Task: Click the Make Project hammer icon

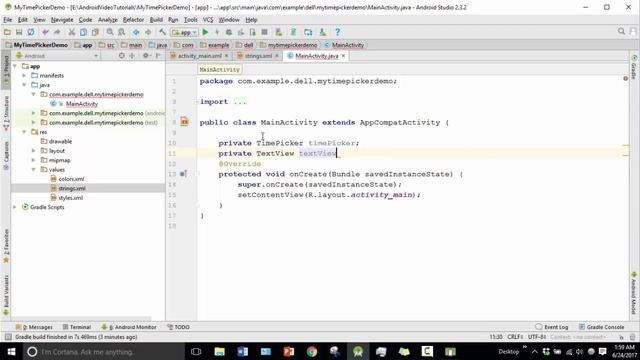Action: pos(162,32)
